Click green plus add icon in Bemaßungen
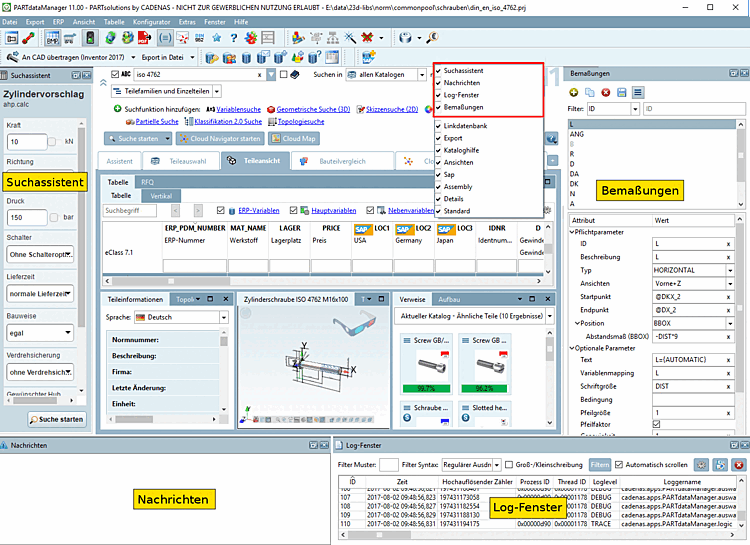 [x=574, y=92]
